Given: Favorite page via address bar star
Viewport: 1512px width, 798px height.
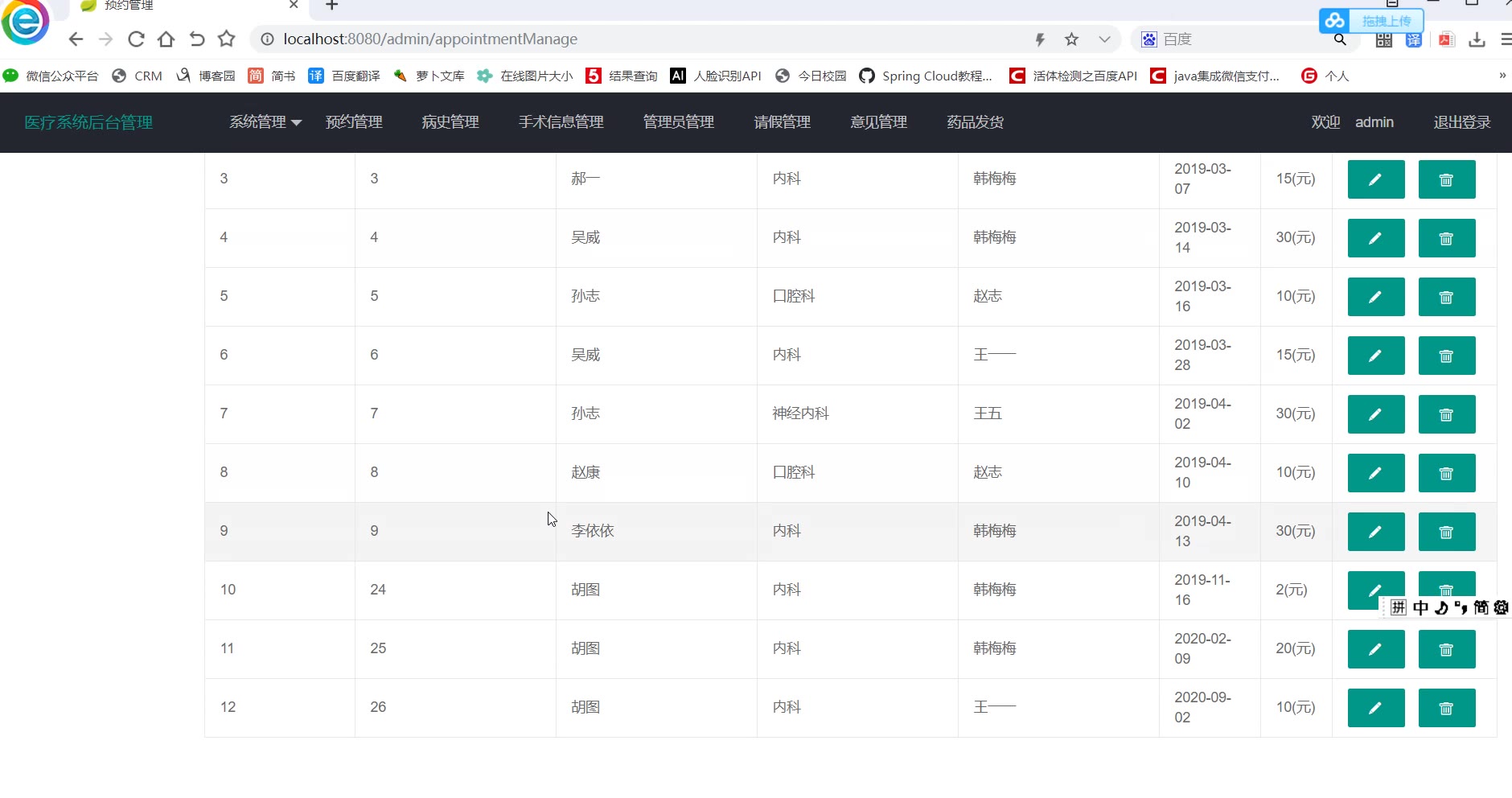Looking at the screenshot, I should click(x=1071, y=39).
